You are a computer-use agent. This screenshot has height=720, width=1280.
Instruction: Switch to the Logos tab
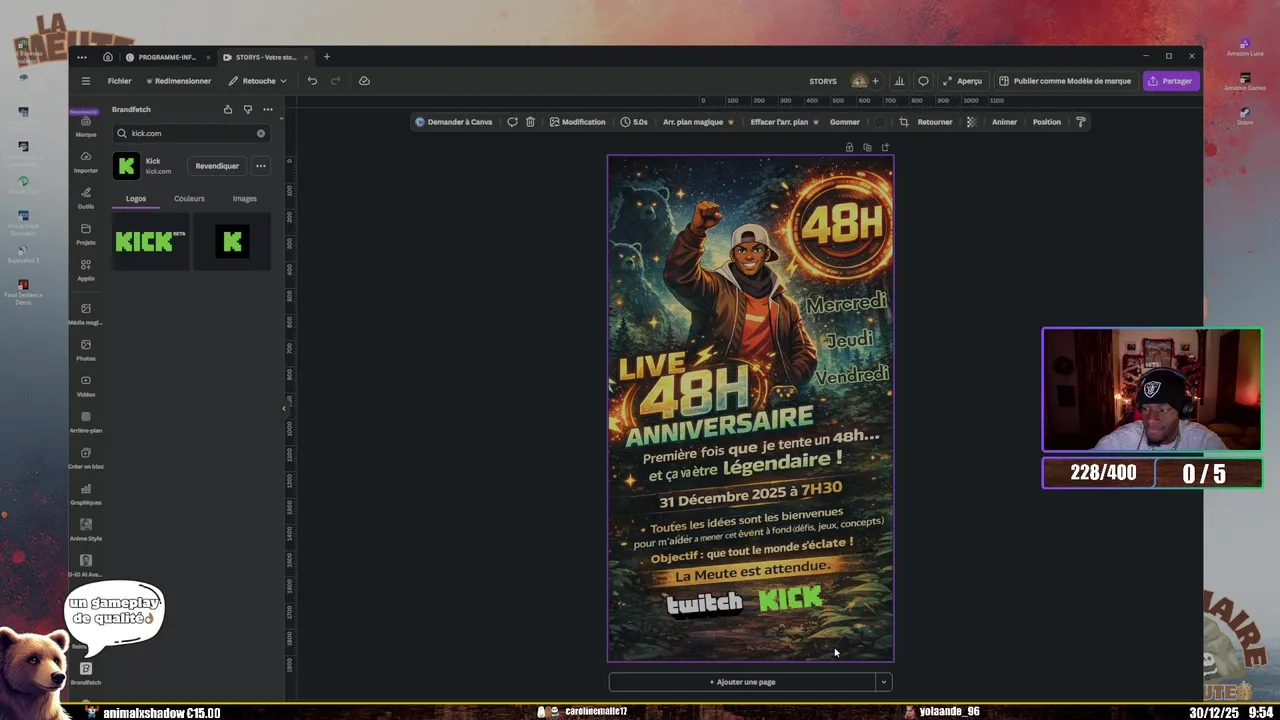(x=136, y=198)
